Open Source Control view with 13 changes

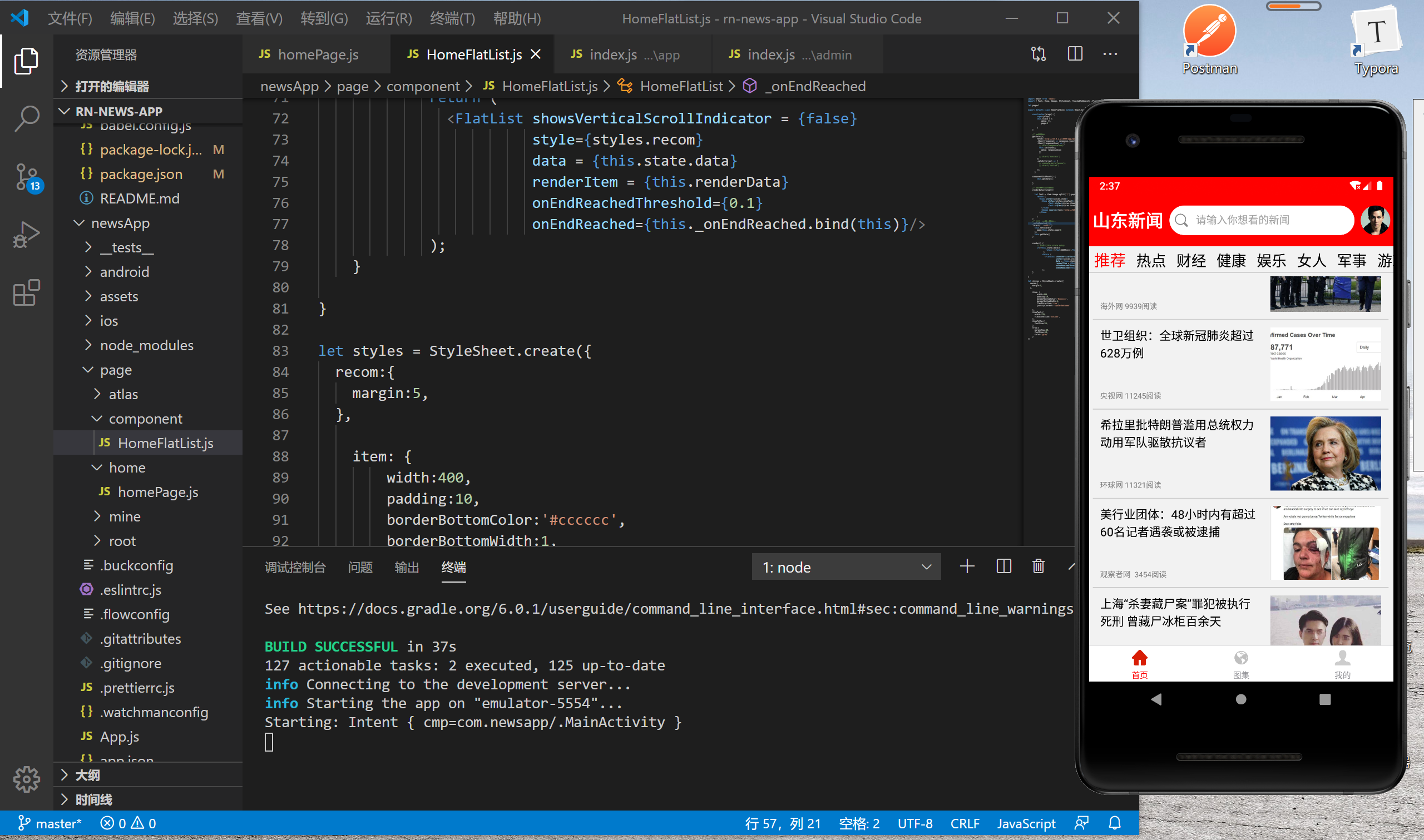[26, 177]
